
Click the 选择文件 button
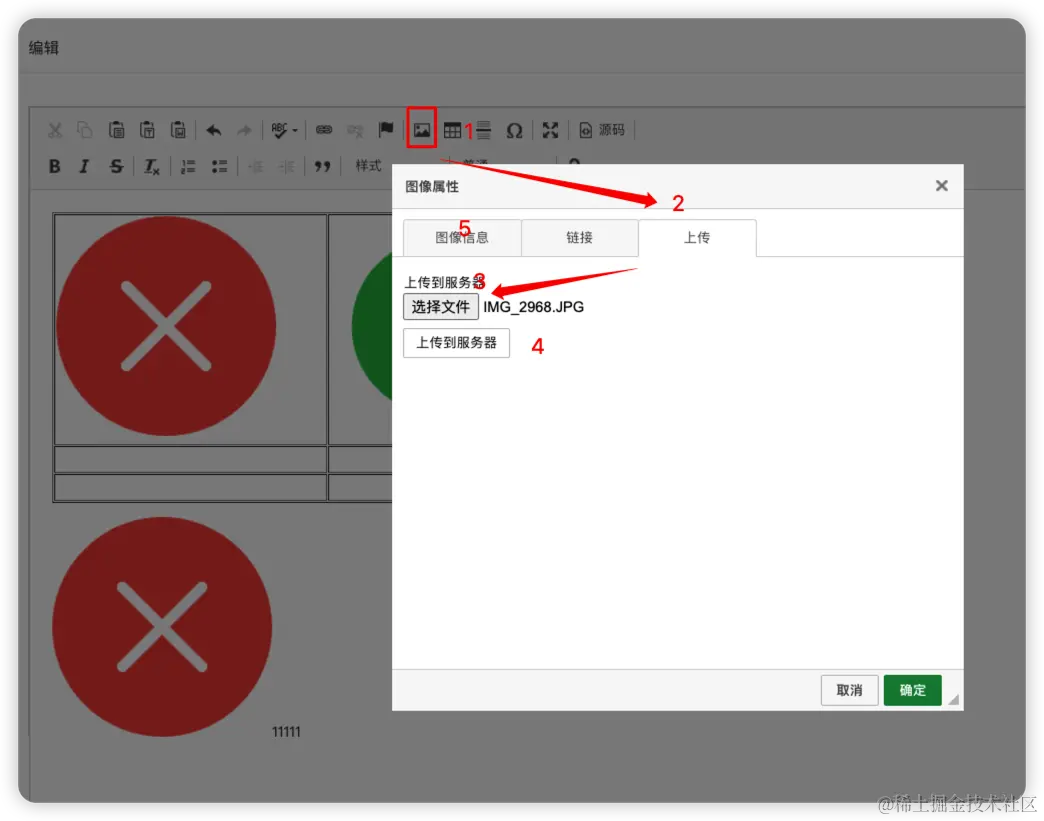click(441, 307)
